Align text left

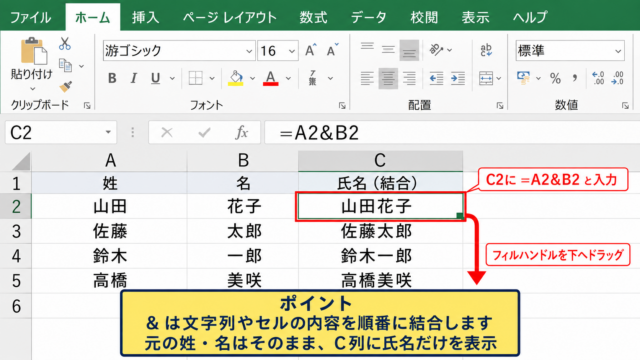367,78
